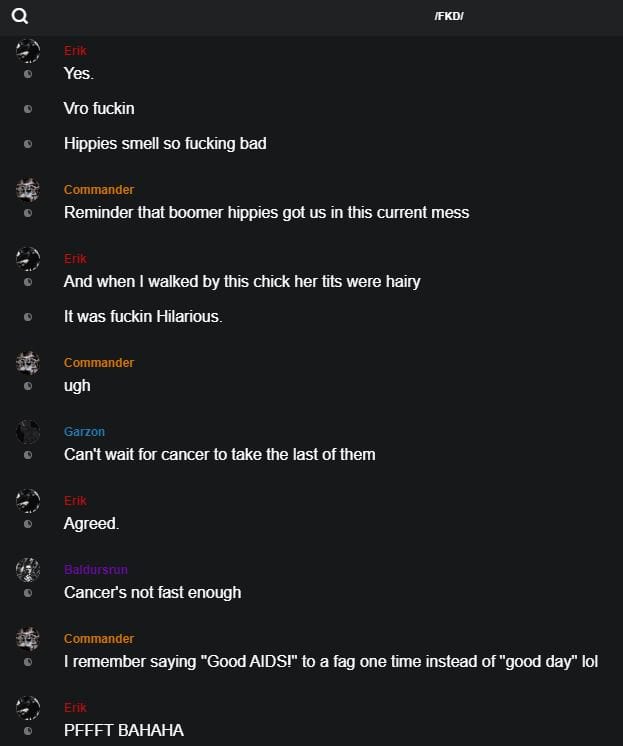Click the Erik username above 'Yes.'

click(75, 51)
